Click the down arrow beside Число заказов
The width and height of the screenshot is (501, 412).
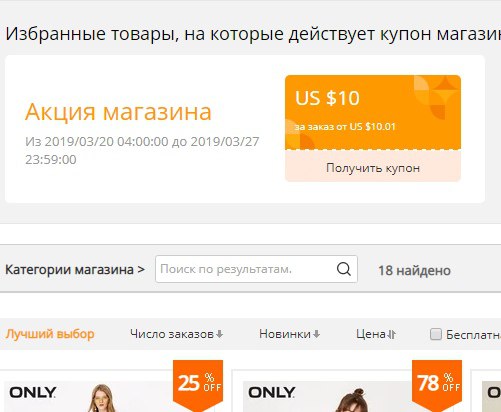[x=219, y=334]
